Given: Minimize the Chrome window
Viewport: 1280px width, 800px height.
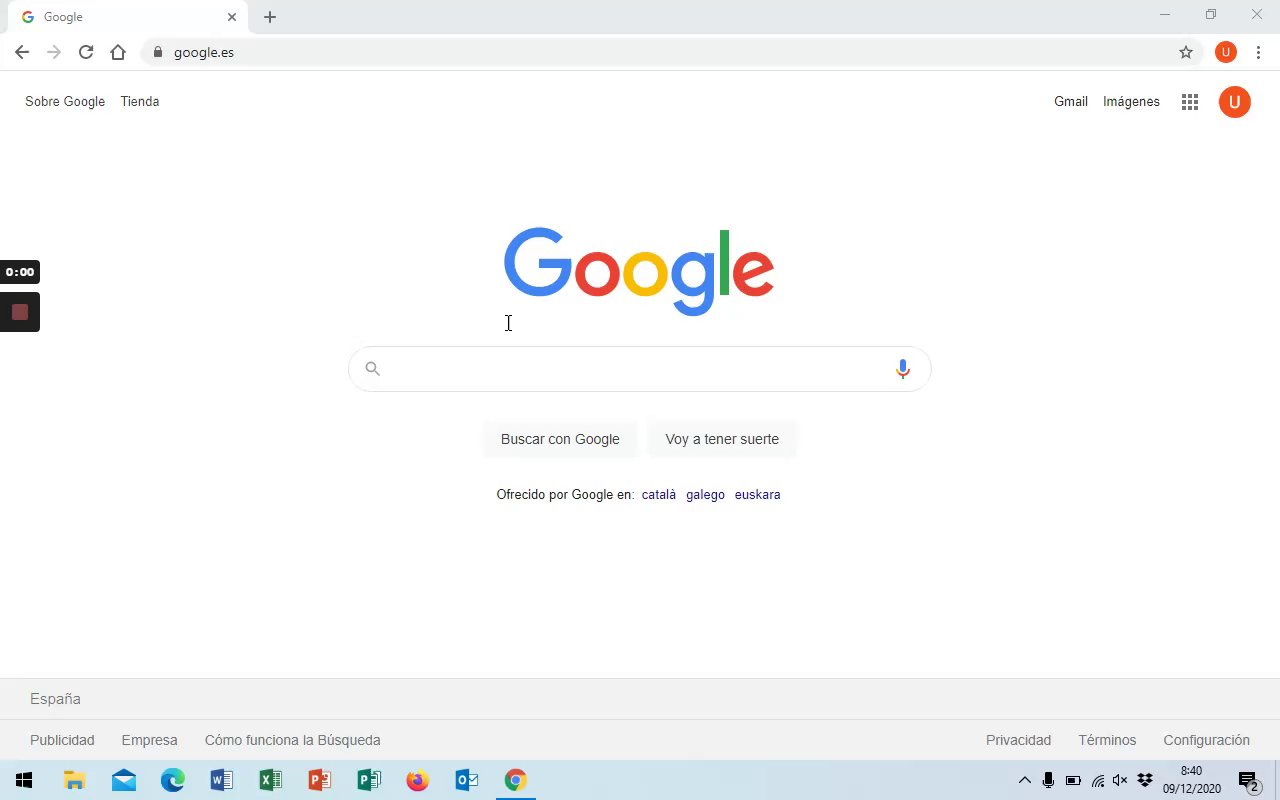Looking at the screenshot, I should [1165, 14].
